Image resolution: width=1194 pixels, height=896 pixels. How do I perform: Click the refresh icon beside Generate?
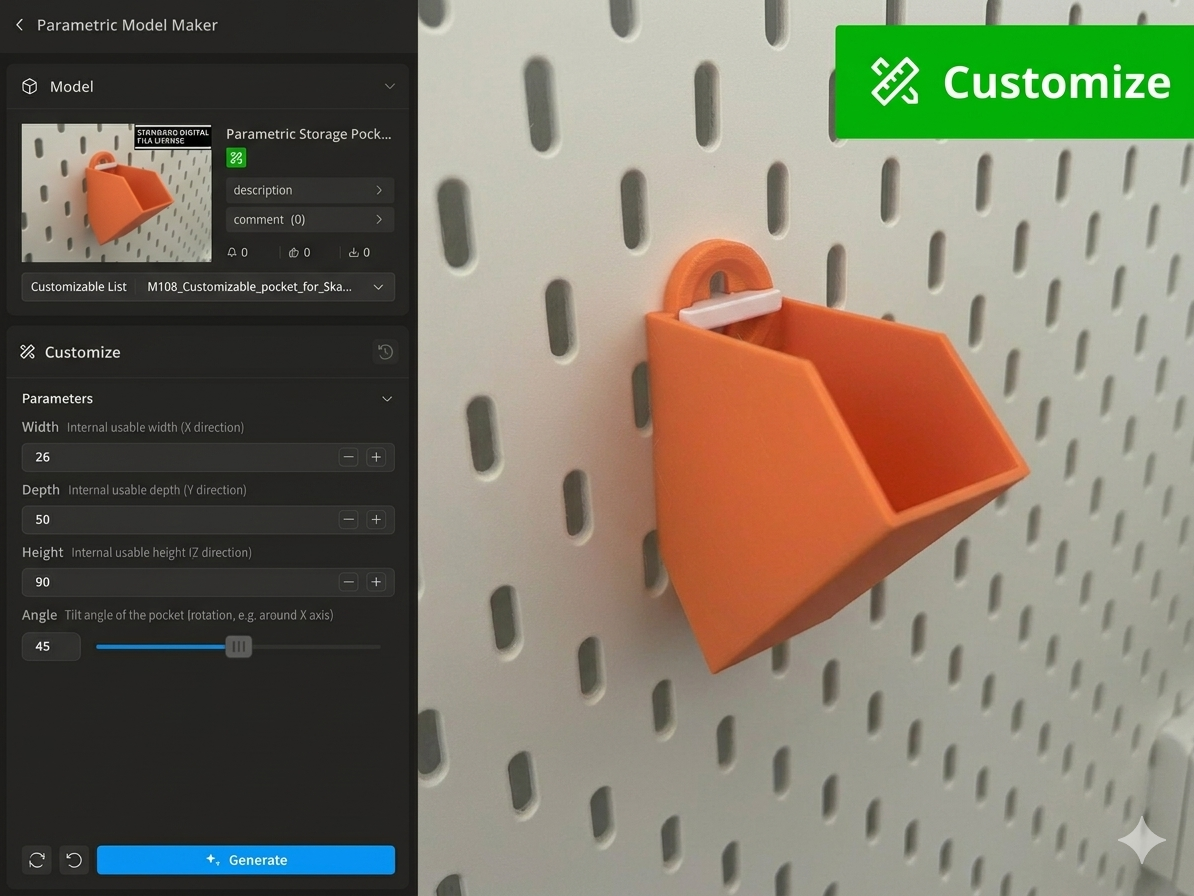37,860
